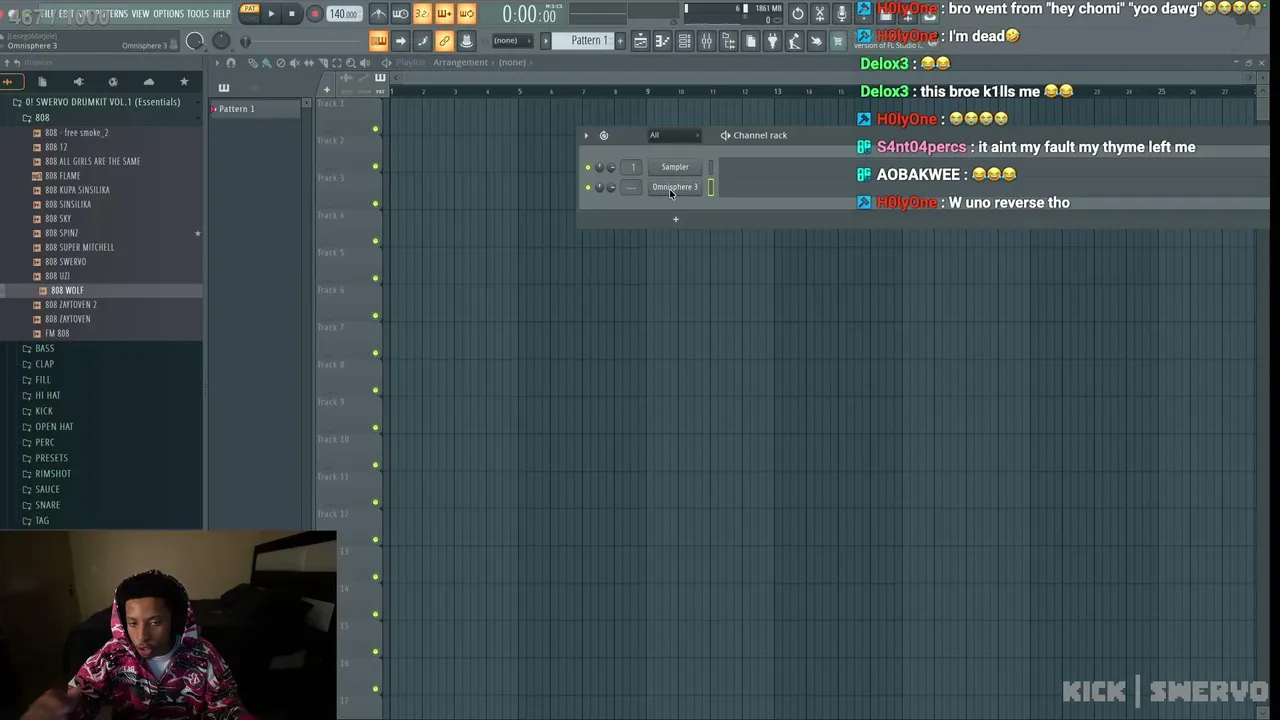Arm the record button

(x=314, y=14)
